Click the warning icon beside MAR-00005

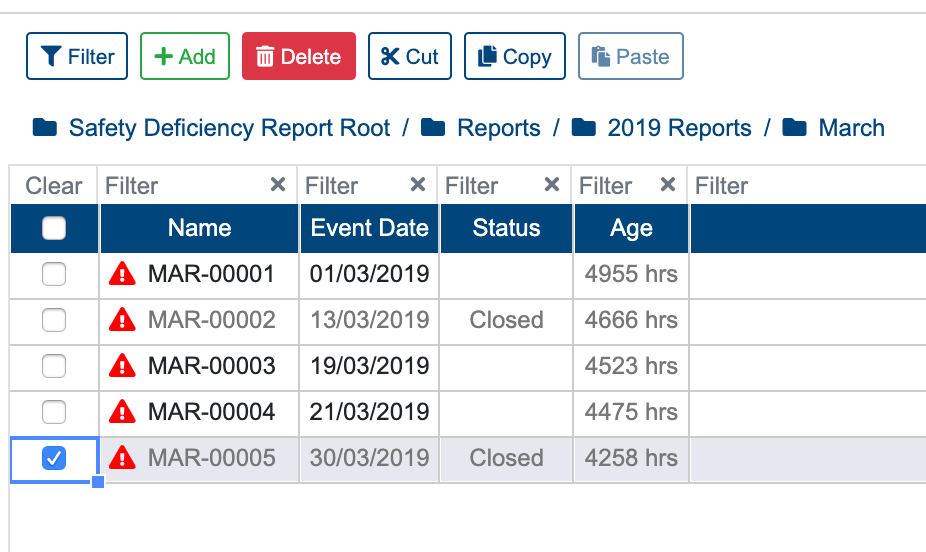point(122,458)
